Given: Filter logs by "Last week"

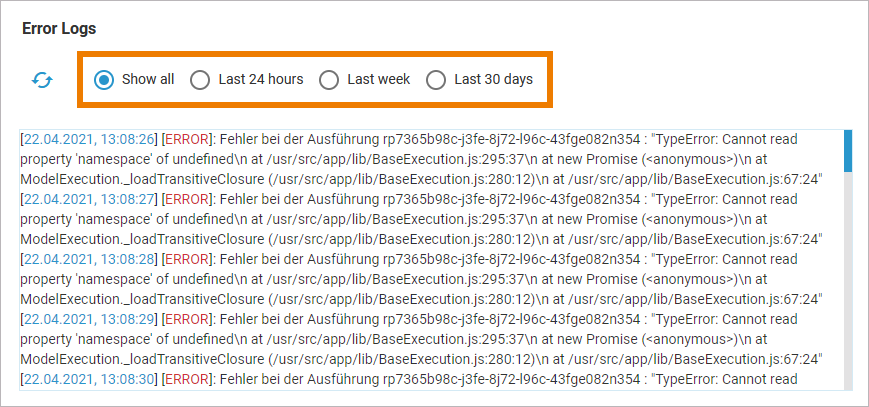Looking at the screenshot, I should pos(329,80).
